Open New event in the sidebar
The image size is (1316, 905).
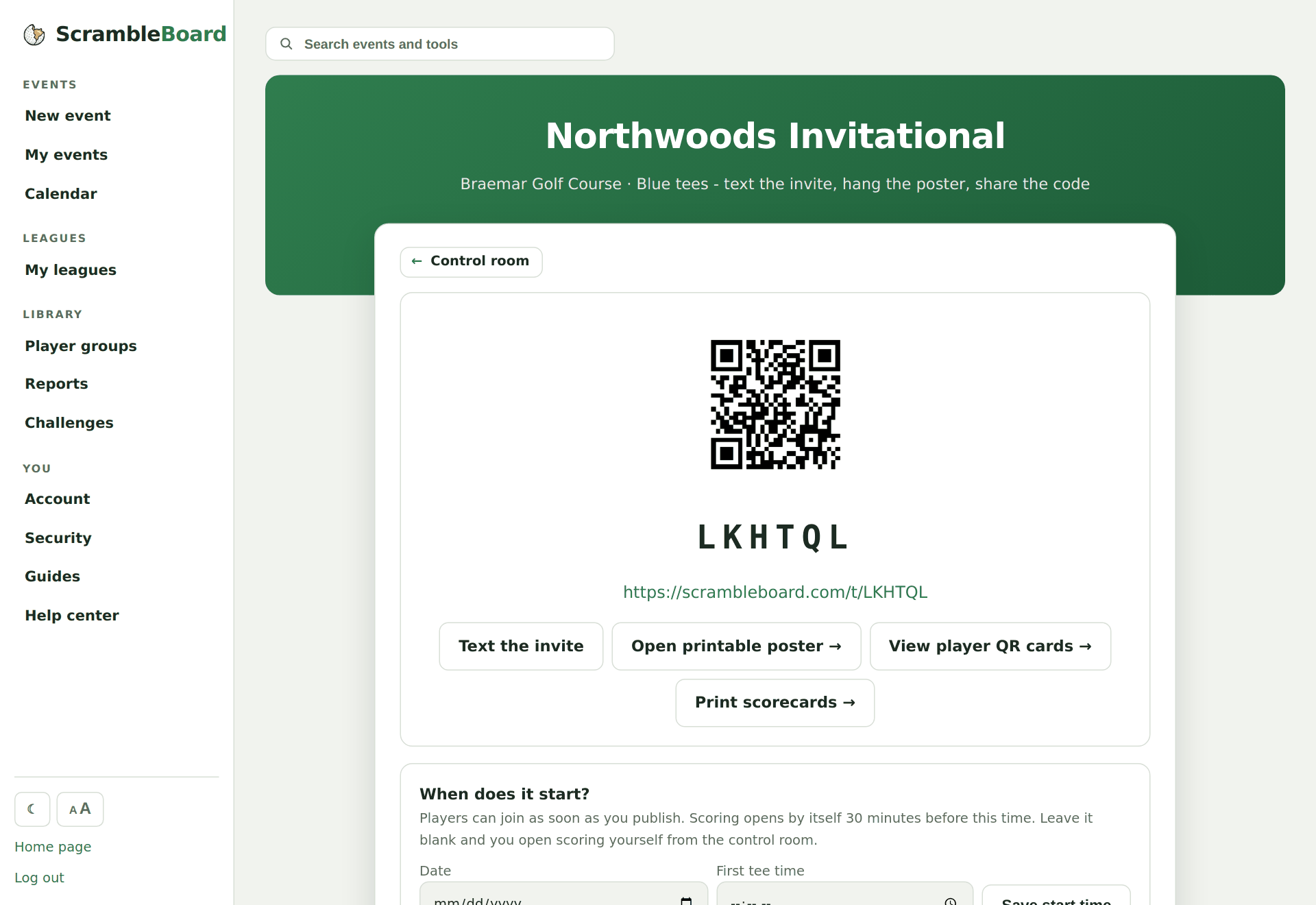68,116
